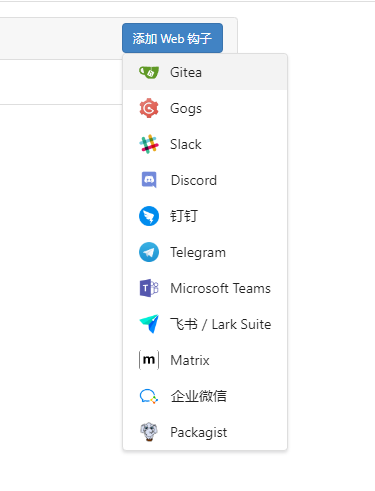Pick Slack from the webhook list
Viewport: 375px width, 491px height.
click(205, 144)
